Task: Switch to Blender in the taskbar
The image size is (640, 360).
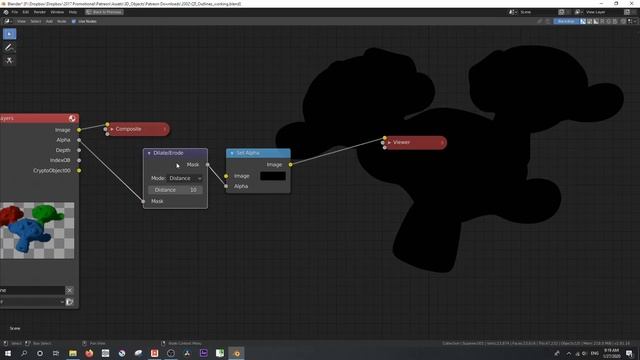Action: point(236,353)
